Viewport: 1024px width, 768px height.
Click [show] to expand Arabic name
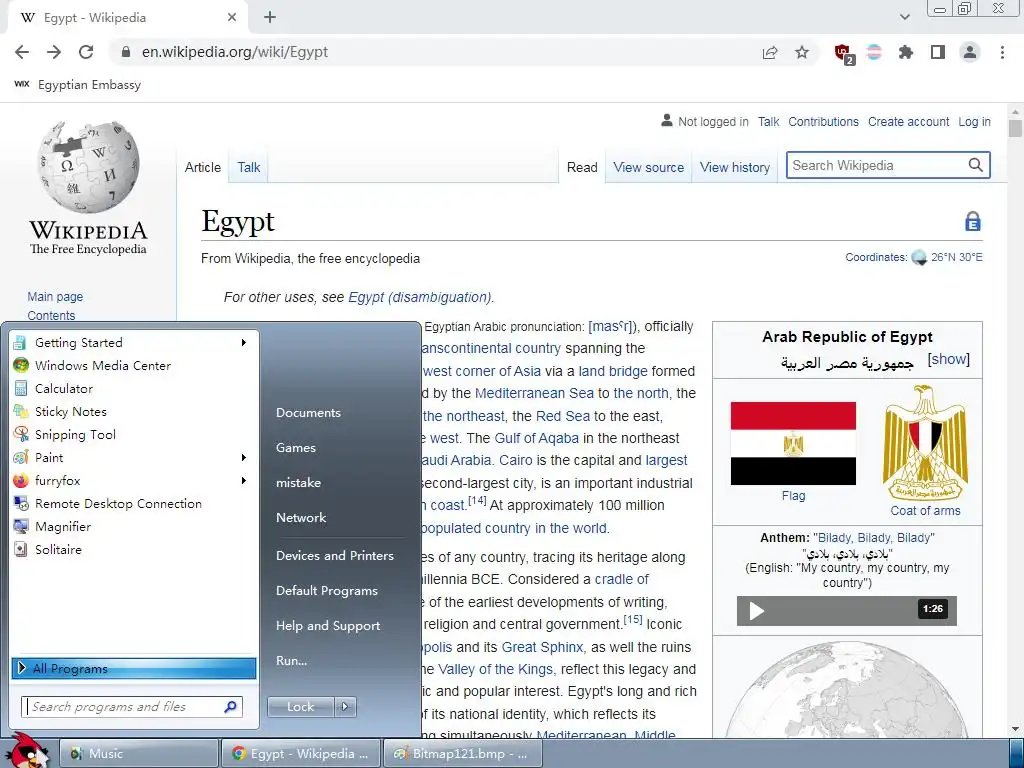tap(948, 359)
